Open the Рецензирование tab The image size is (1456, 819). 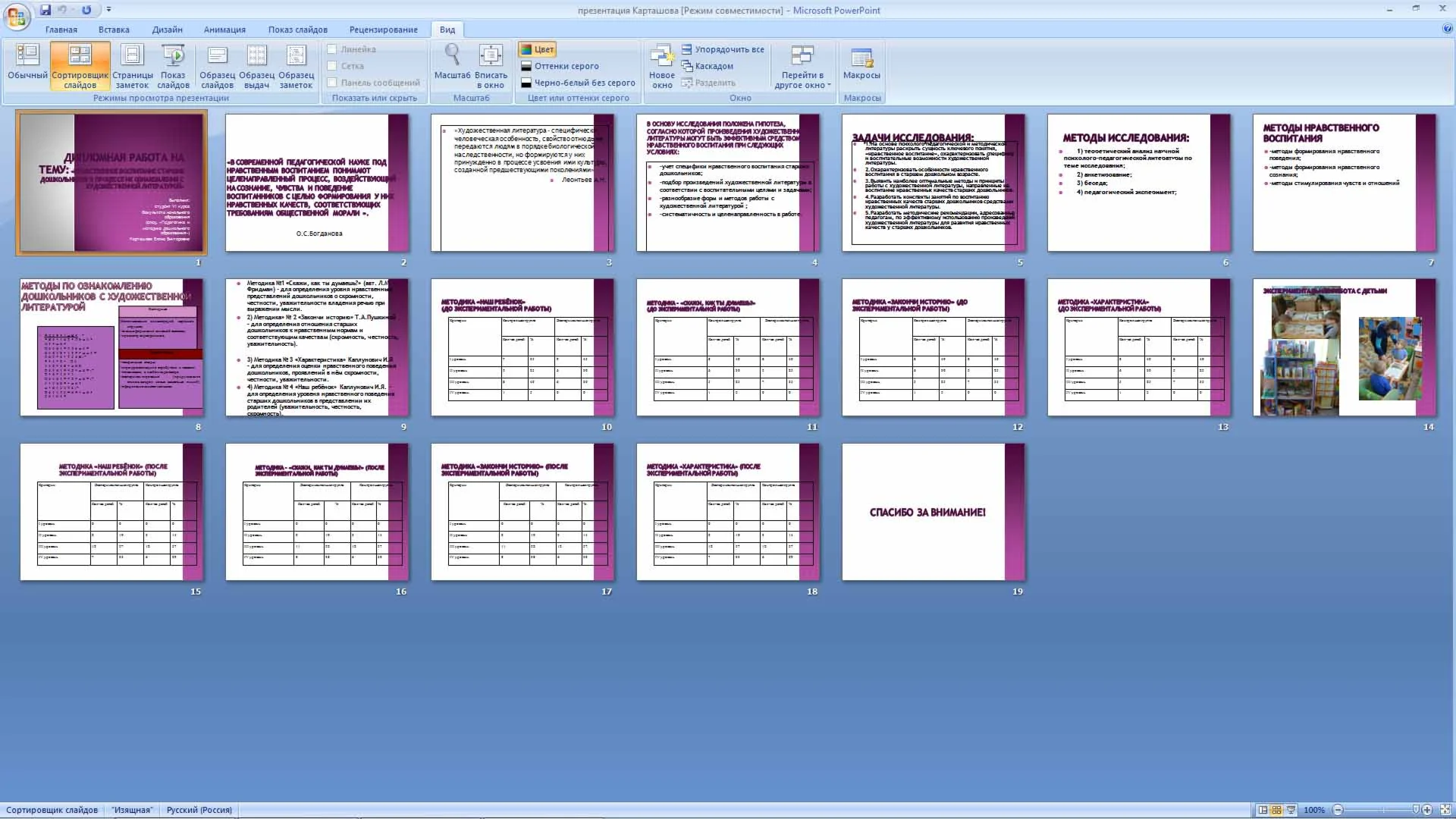click(383, 30)
